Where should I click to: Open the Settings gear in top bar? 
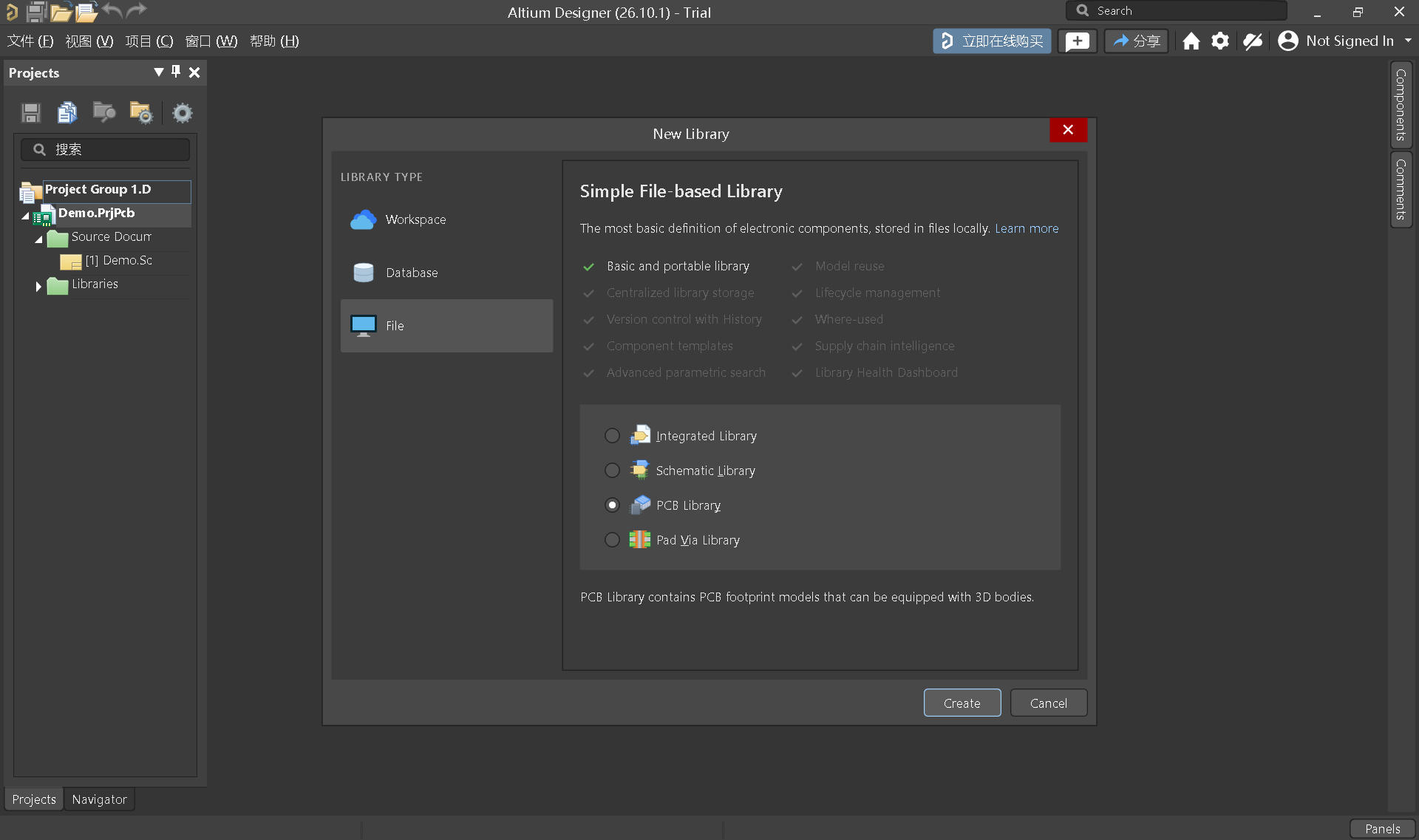[1220, 41]
